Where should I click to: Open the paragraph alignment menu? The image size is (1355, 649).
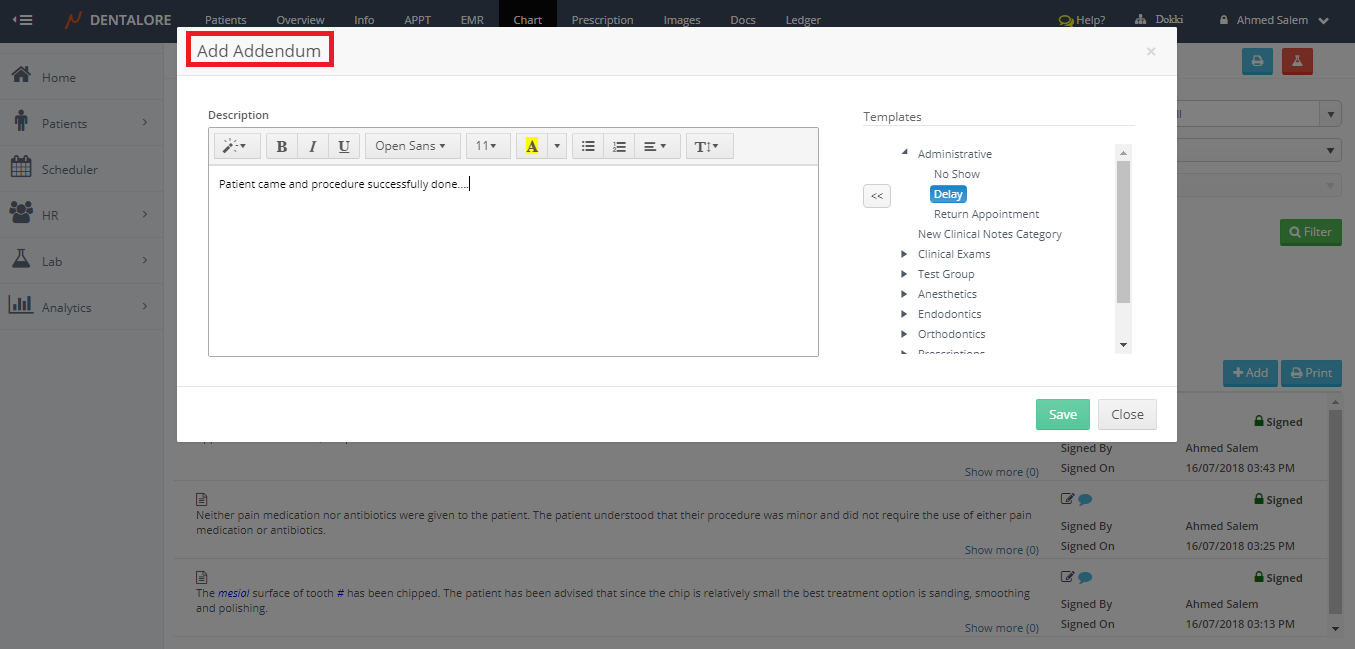(655, 146)
